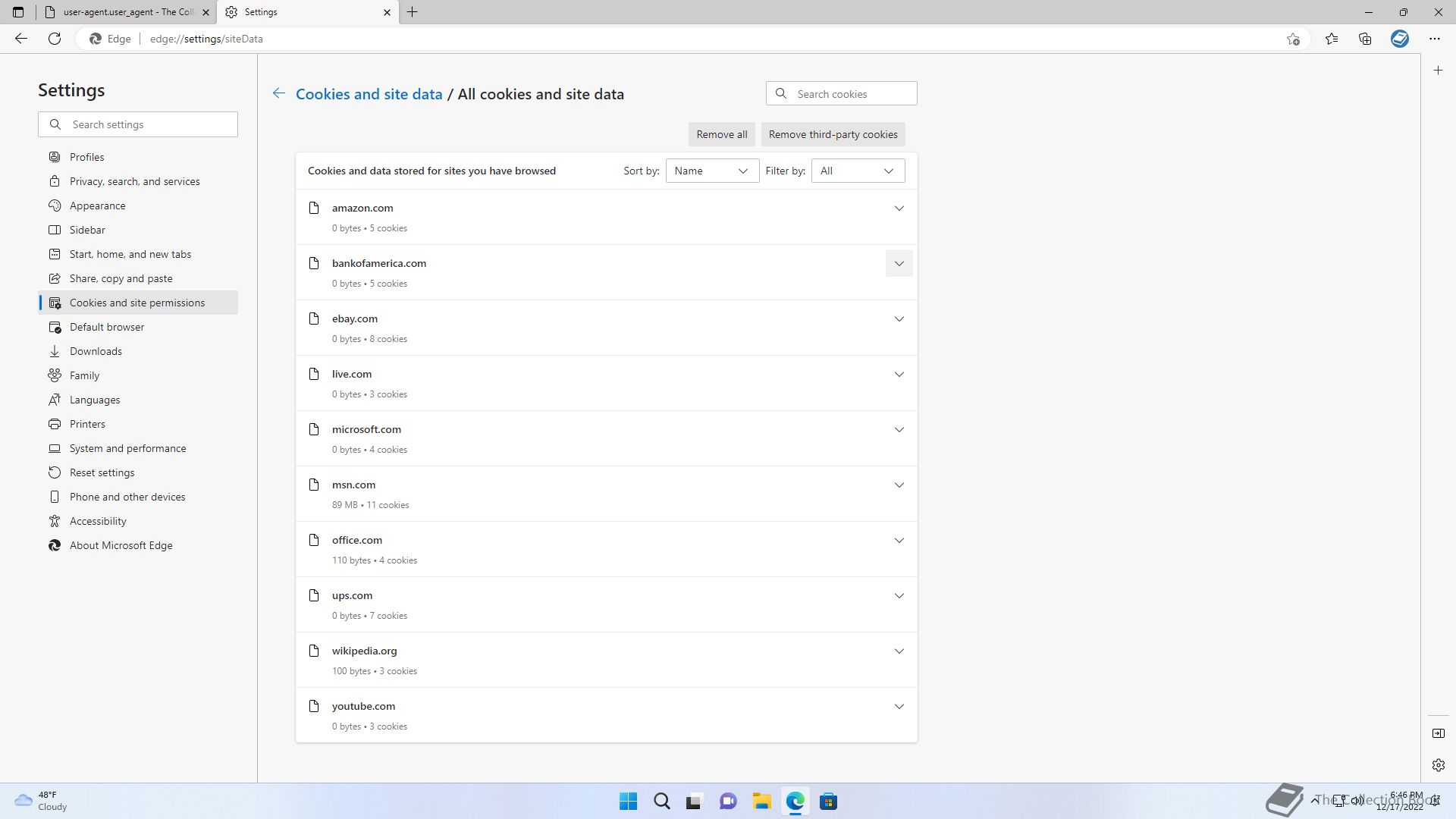Click Cookies and site data breadcrumb link
1456x819 pixels.
coord(369,94)
